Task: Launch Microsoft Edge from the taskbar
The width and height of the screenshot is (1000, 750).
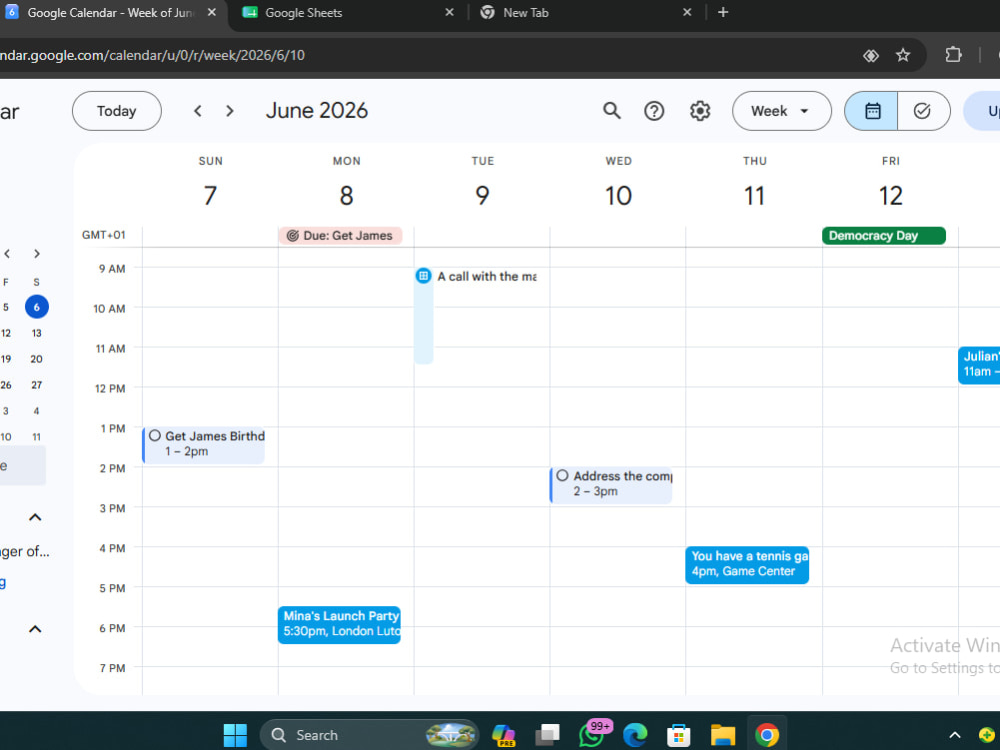Action: click(635, 735)
